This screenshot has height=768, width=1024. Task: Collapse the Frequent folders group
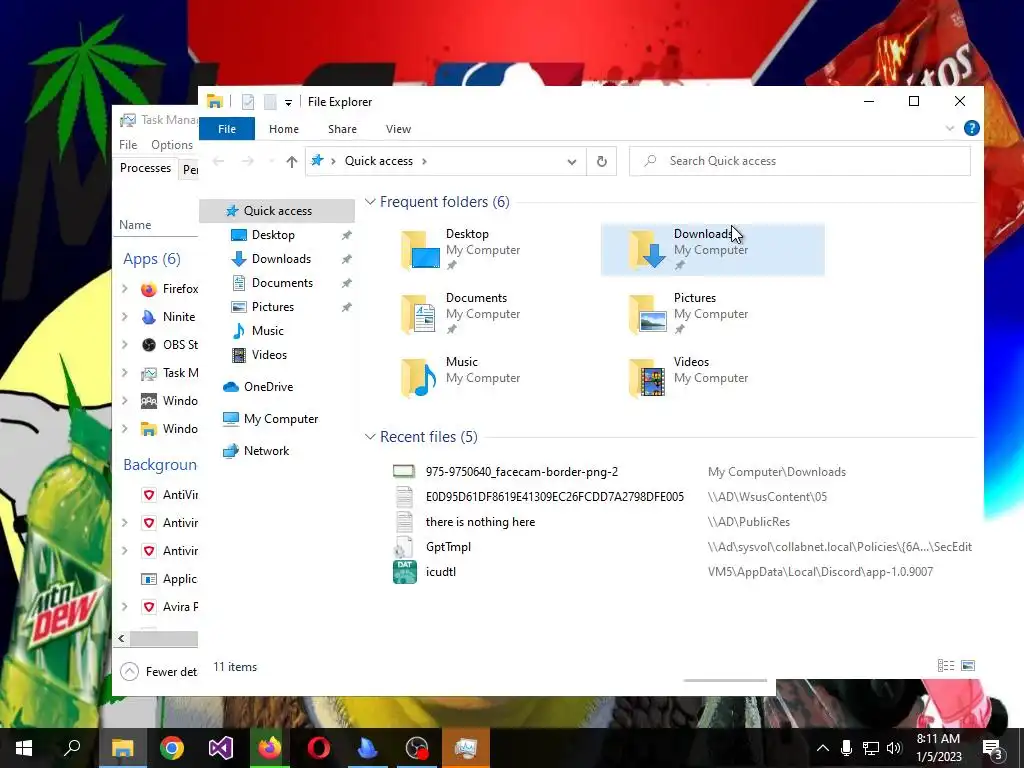pyautogui.click(x=370, y=202)
